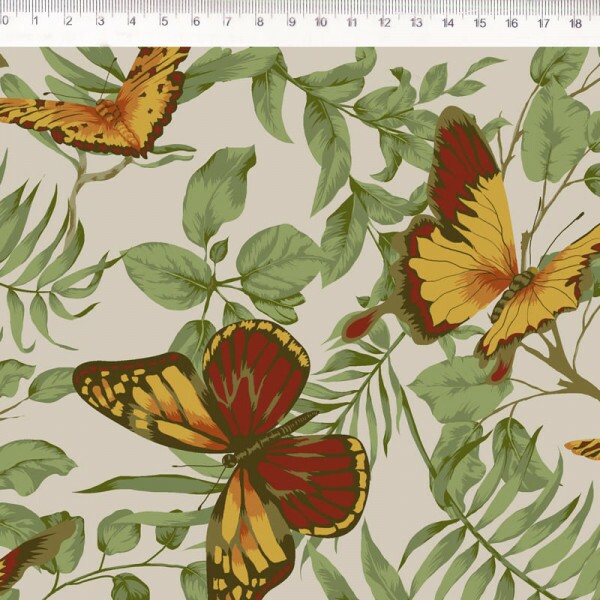
Task: Select the center butterfly's striped left forewing
Action: (x=150, y=400)
